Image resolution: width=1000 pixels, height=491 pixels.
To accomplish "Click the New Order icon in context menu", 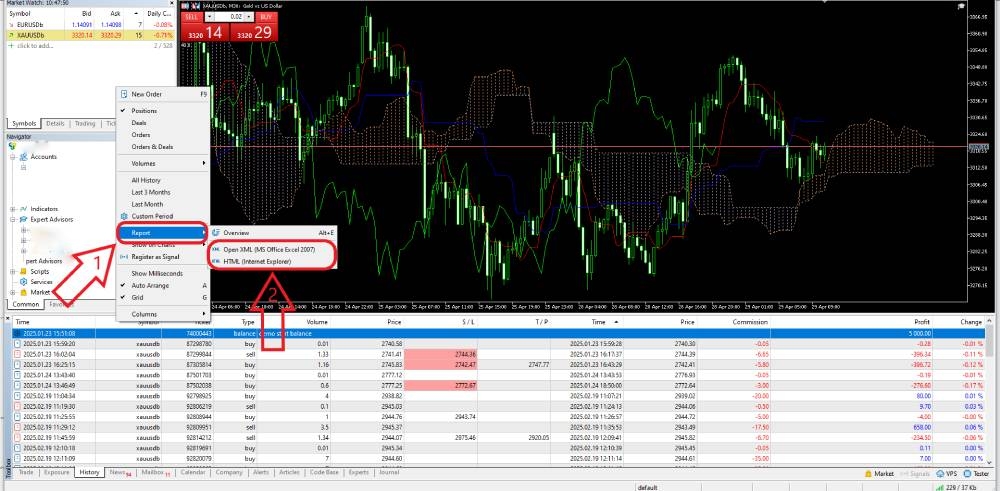I will point(124,94).
